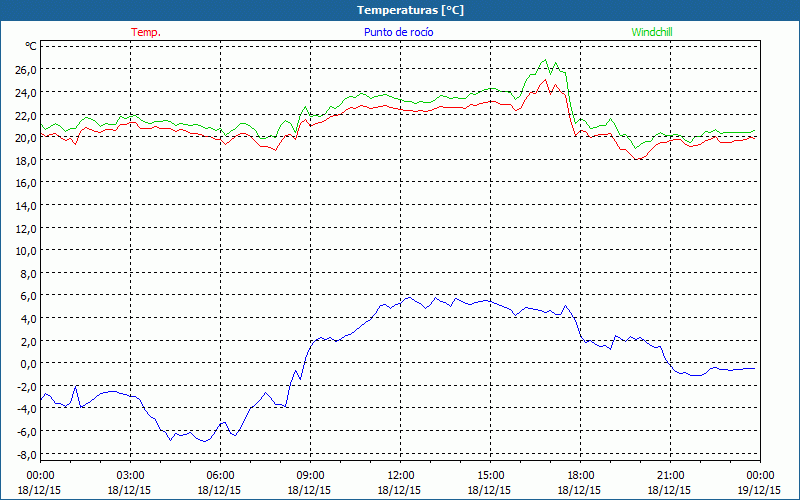
Task: Click the -6,0 y-axis value
Action: (x=27, y=432)
